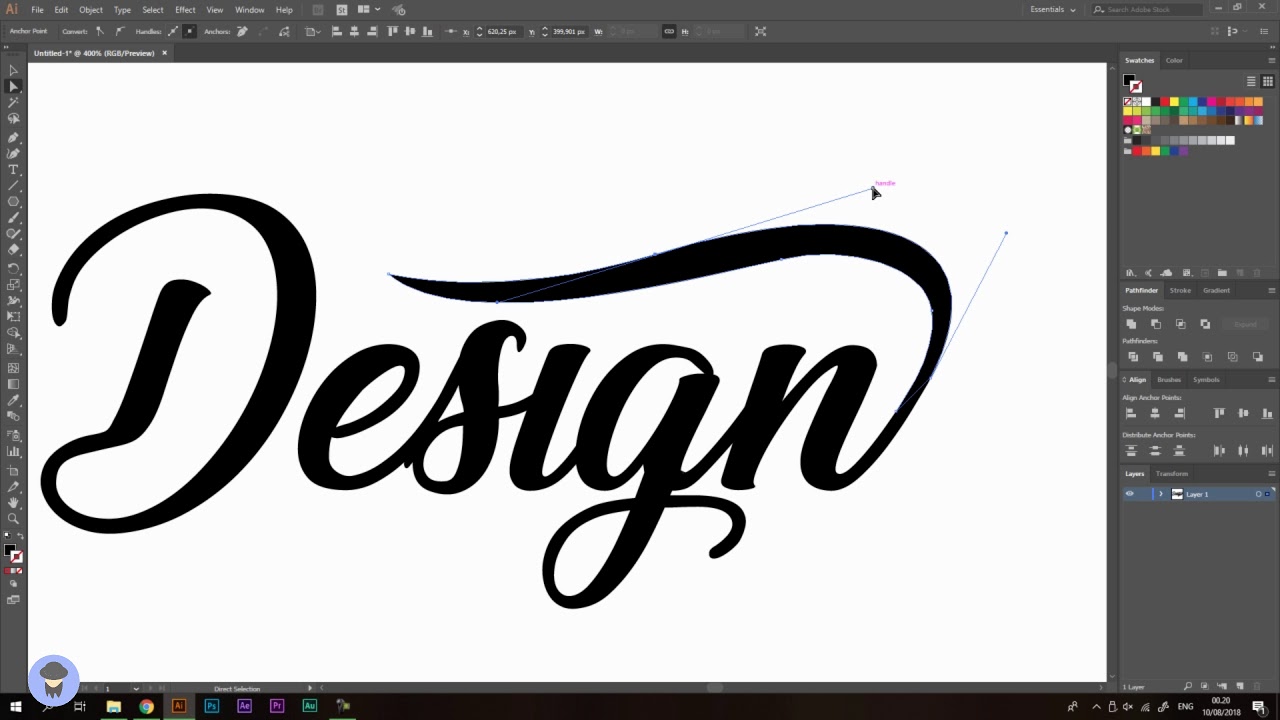The width and height of the screenshot is (1280, 720).
Task: Click the Expand button in Pathfinder
Action: [x=1245, y=324]
